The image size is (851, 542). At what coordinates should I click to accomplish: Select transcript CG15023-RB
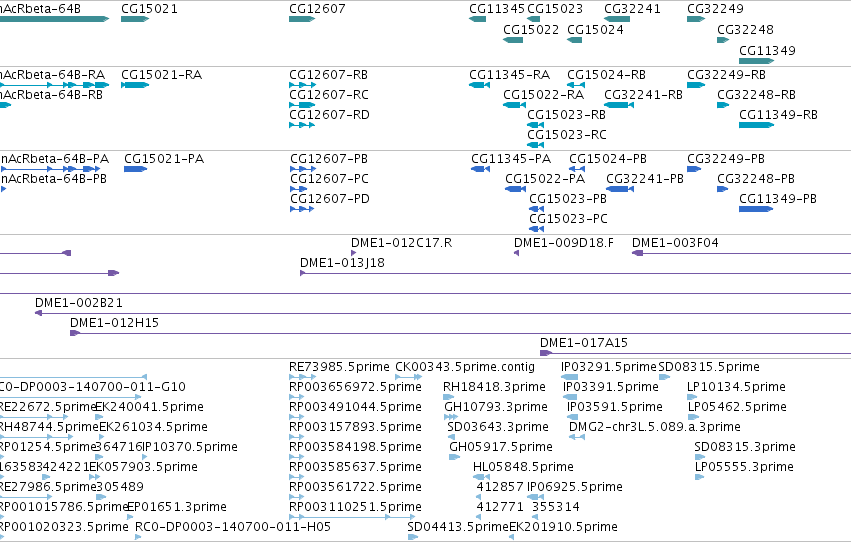coord(536,125)
